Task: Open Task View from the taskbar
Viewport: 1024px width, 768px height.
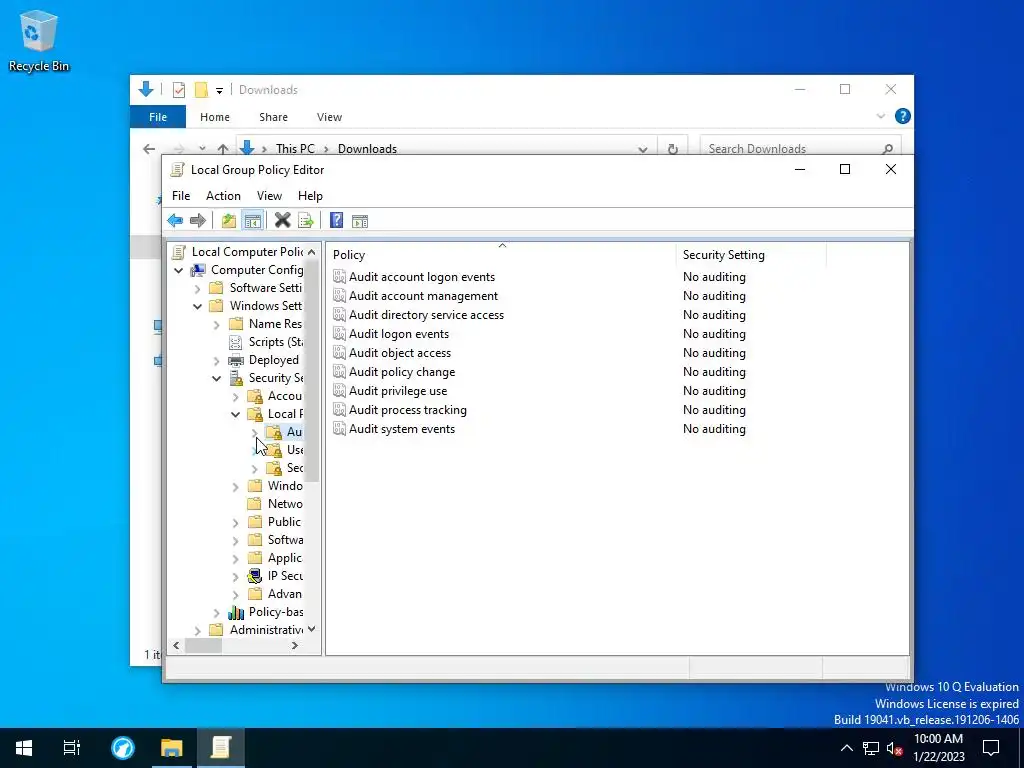Action: coord(72,748)
